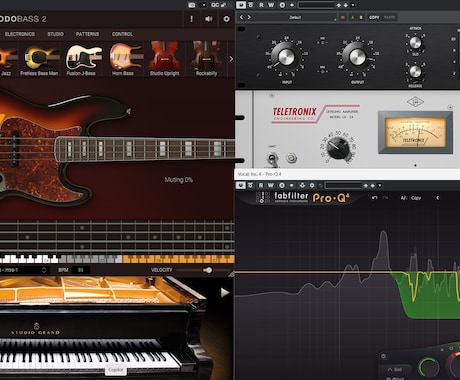
Task: Enable Read automation on Pro-Q 4
Action: coord(261,185)
